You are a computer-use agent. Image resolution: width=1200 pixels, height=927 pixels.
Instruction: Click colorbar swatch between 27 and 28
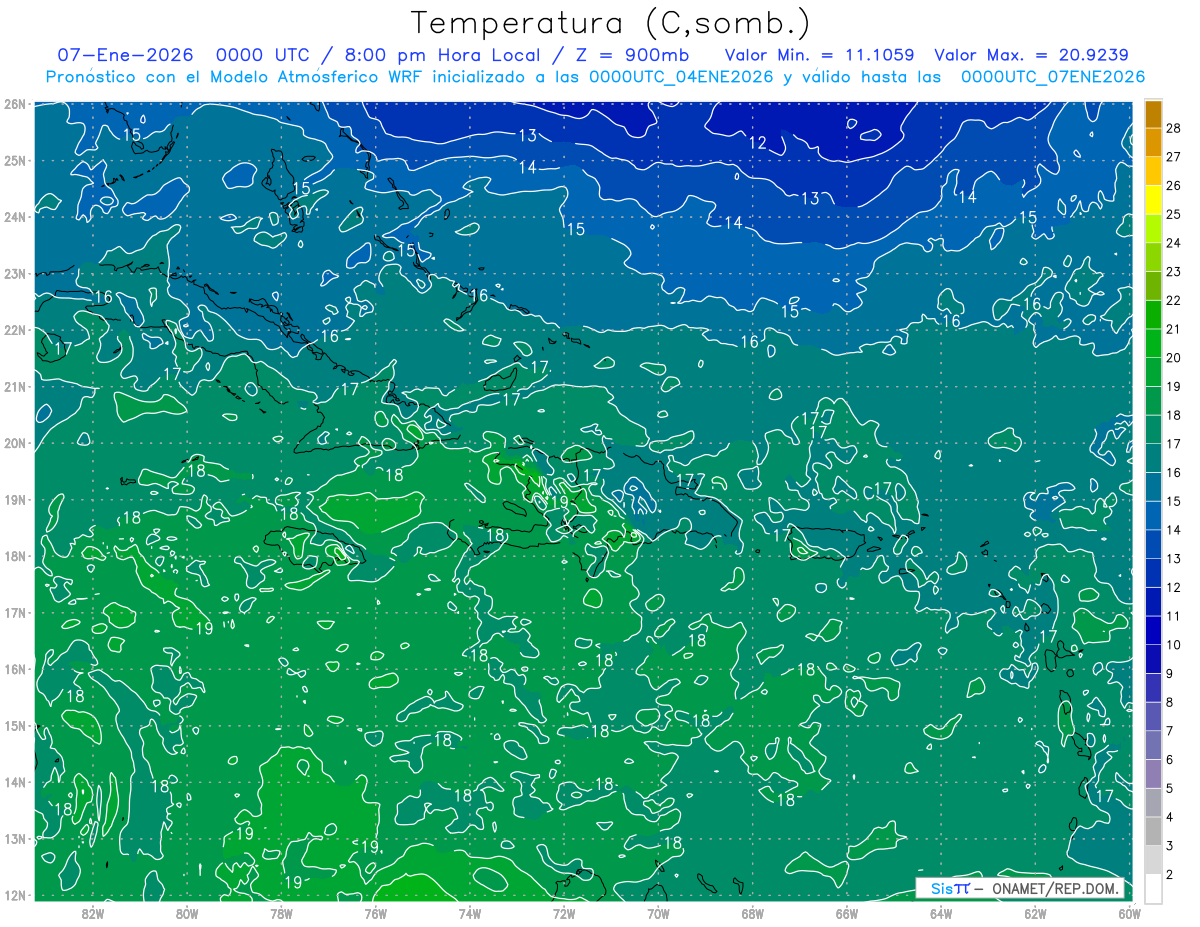tap(1153, 142)
